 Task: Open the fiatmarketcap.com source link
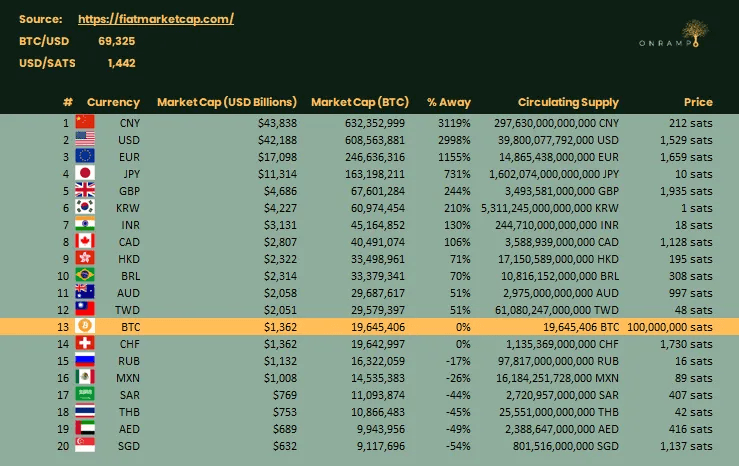pos(155,19)
